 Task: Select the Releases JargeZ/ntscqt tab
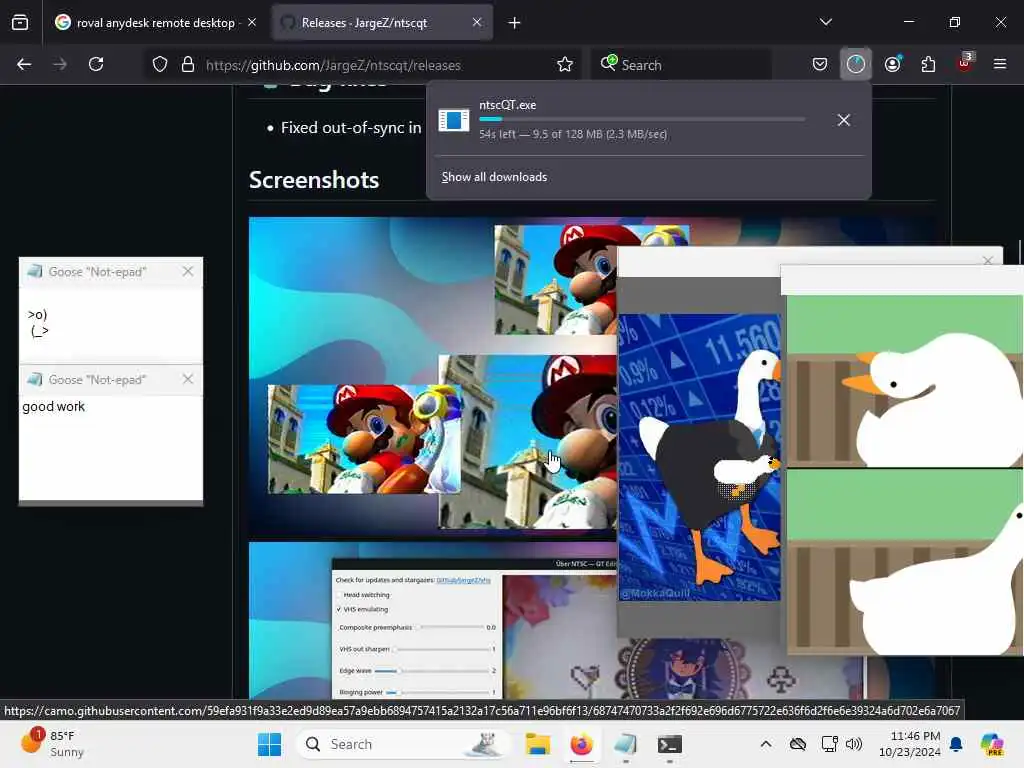tap(382, 22)
